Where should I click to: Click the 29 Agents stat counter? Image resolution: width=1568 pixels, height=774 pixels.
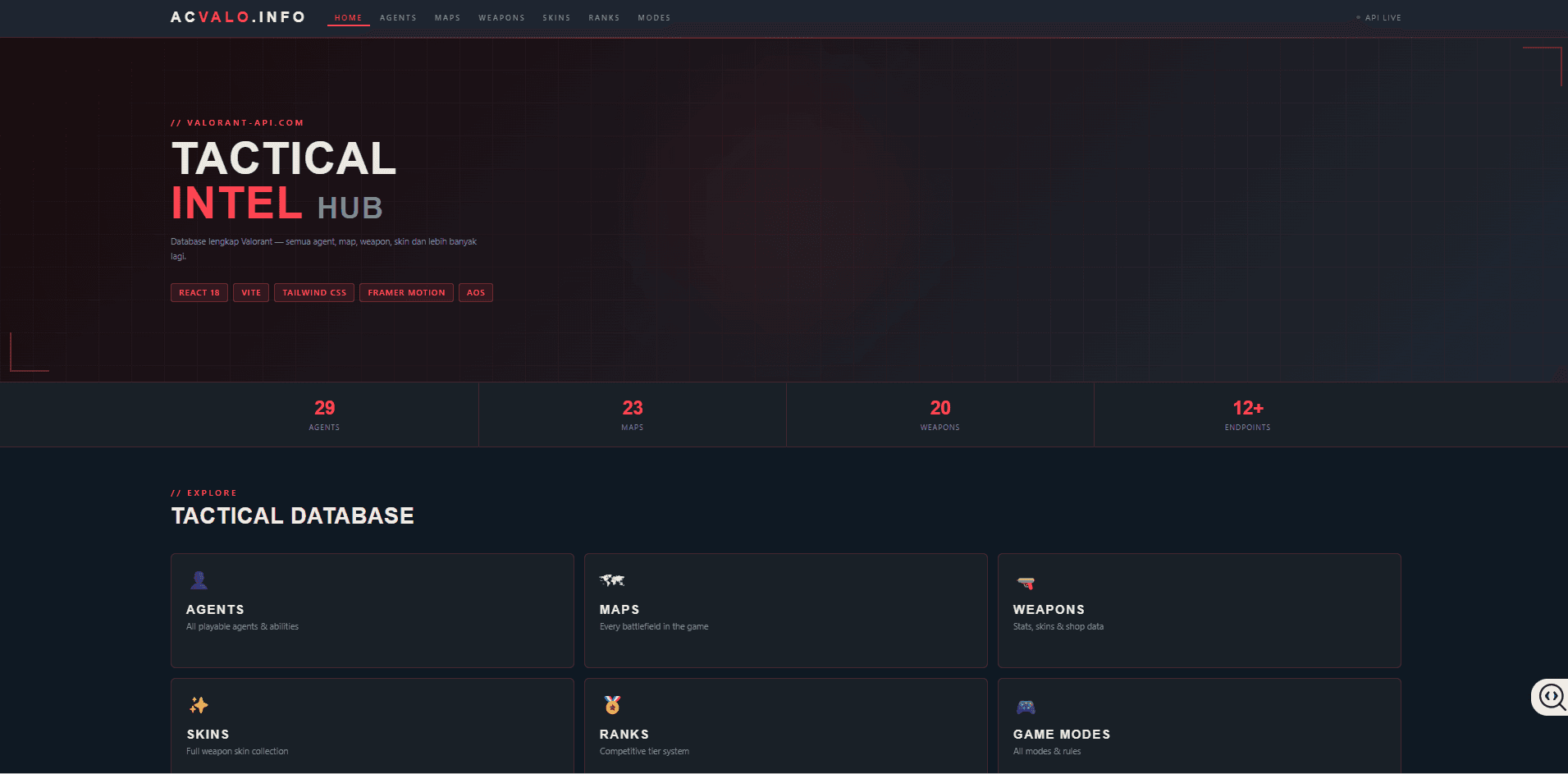point(324,414)
